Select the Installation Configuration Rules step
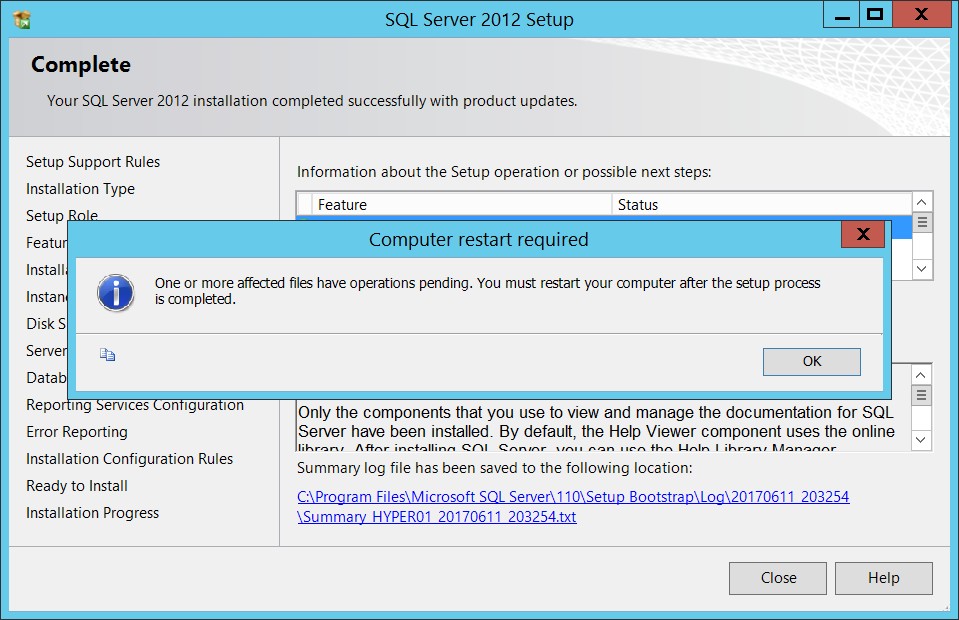 point(130,459)
